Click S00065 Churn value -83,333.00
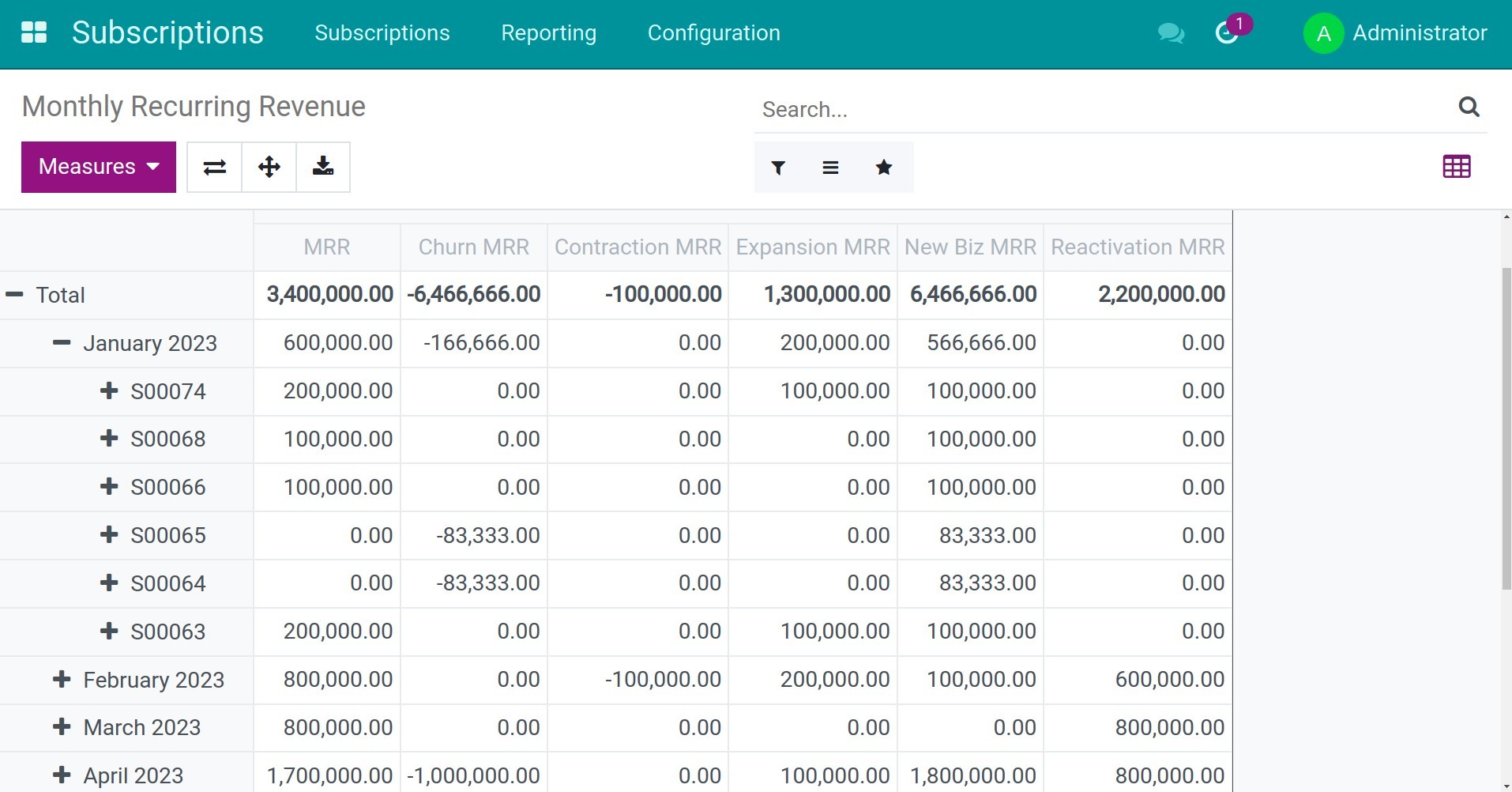1512x792 pixels. coord(488,535)
